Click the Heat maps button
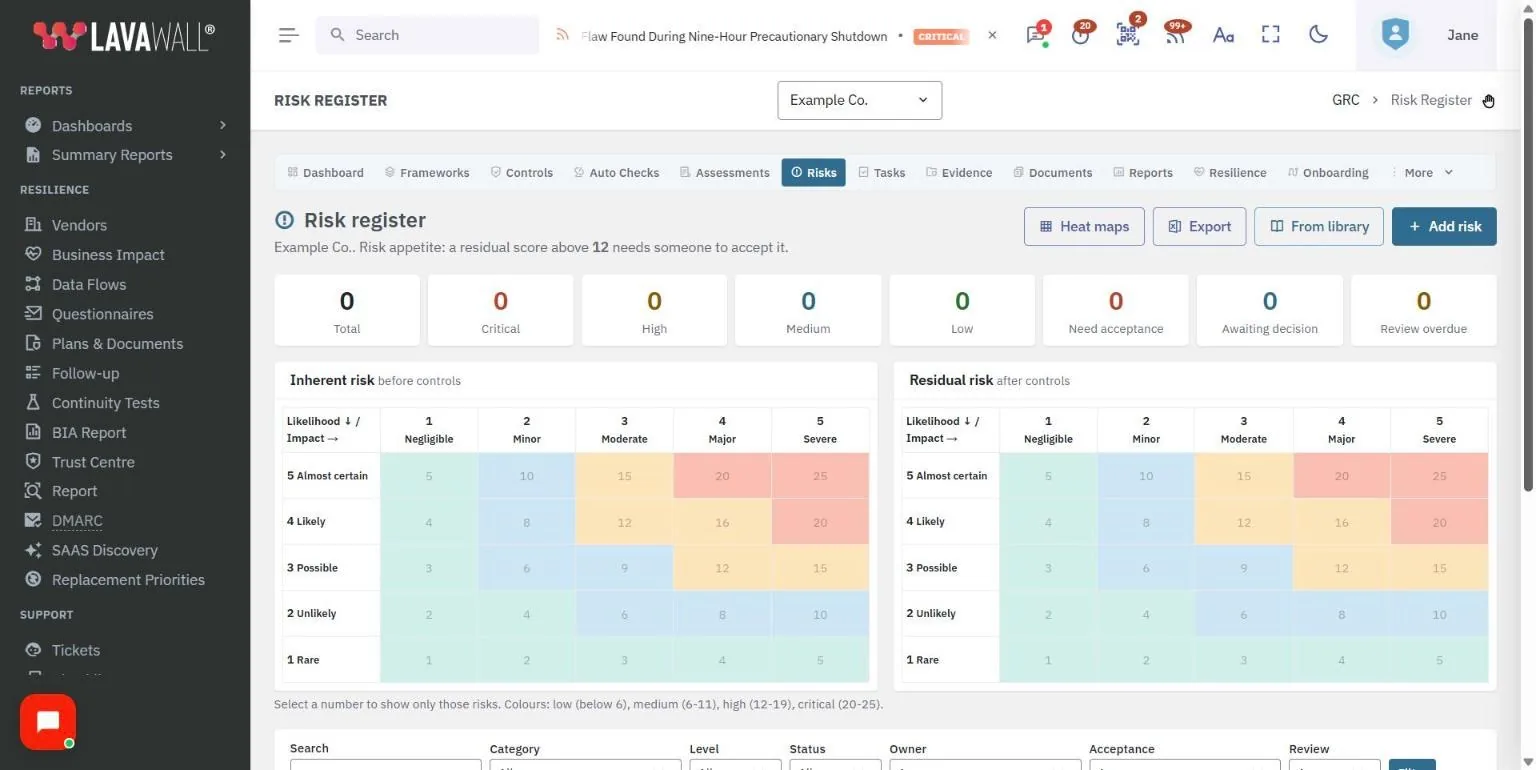 (1084, 226)
